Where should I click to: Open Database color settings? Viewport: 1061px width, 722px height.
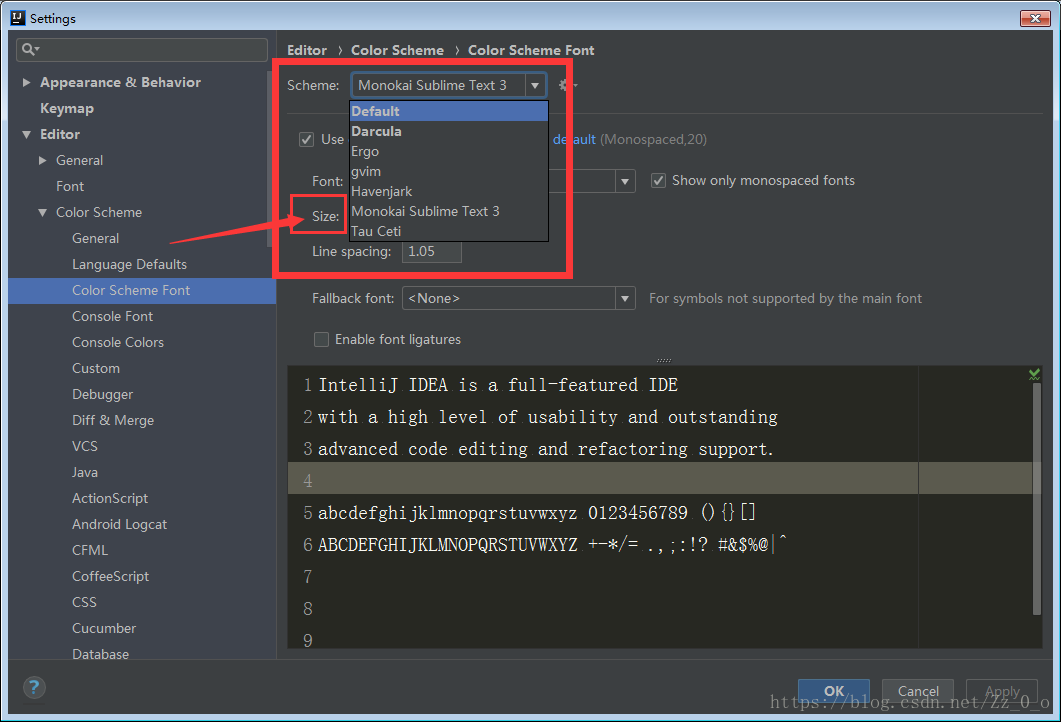click(100, 654)
